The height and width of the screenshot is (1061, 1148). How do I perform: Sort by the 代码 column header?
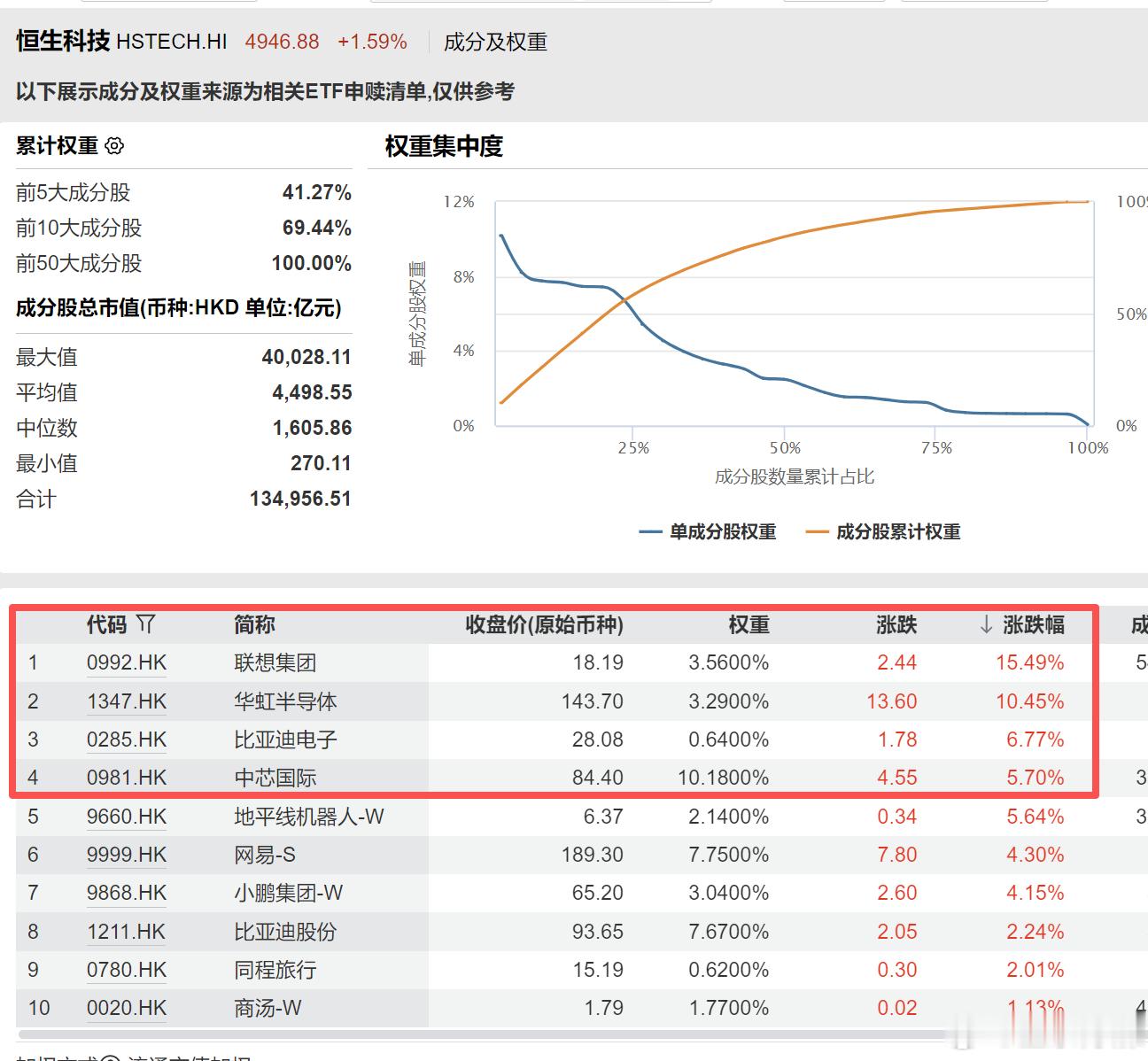tap(107, 624)
